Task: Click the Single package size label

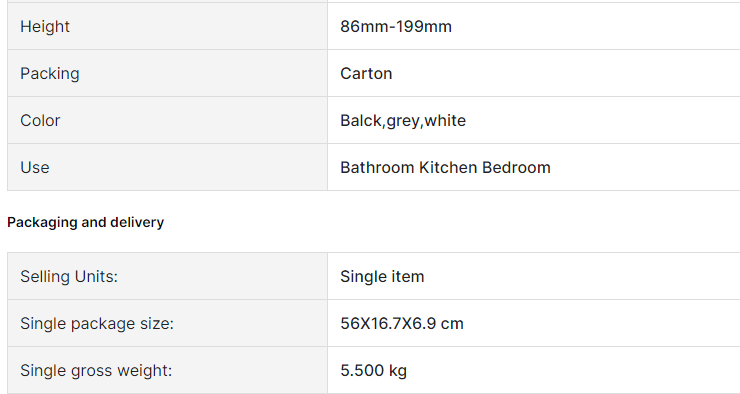Action: click(97, 324)
